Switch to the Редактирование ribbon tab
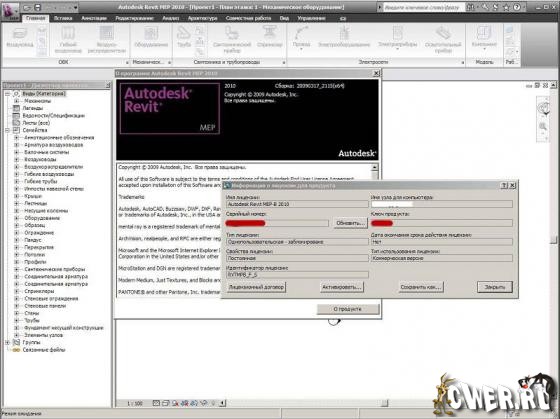Screen dimensions: 560x419 click(x=135, y=18)
